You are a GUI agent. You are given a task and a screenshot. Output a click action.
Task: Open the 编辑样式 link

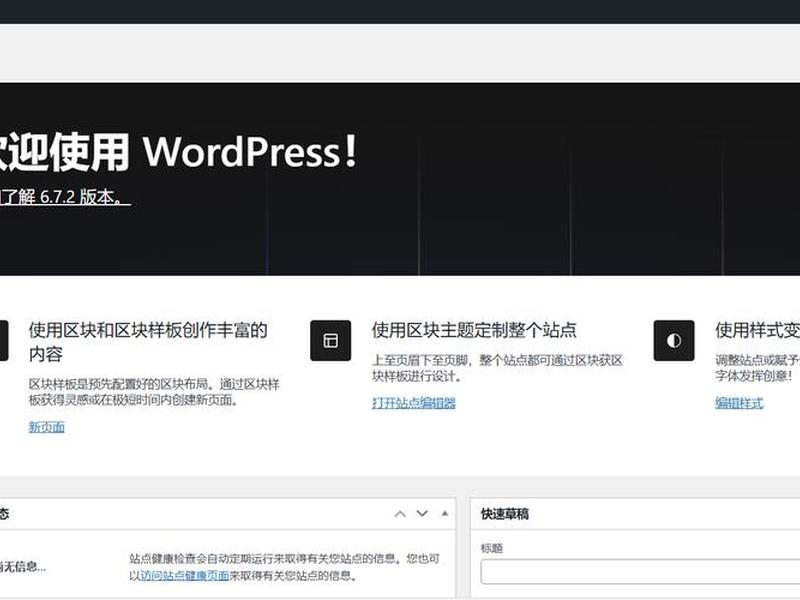(739, 403)
